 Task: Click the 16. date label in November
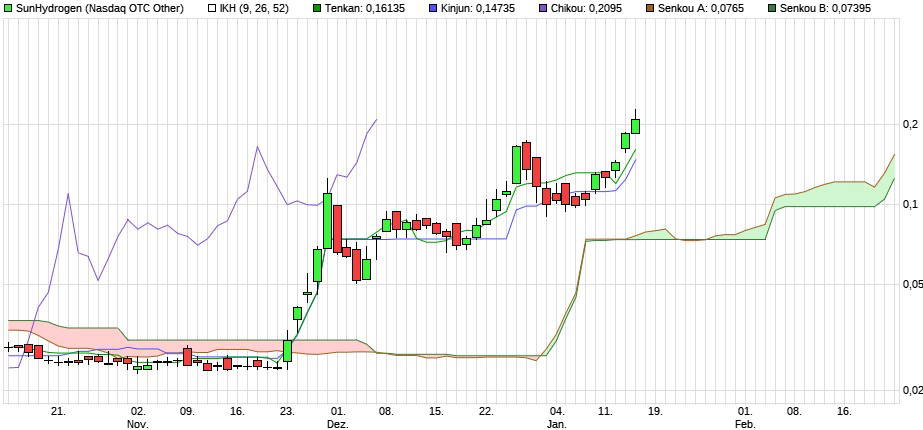[x=237, y=412]
